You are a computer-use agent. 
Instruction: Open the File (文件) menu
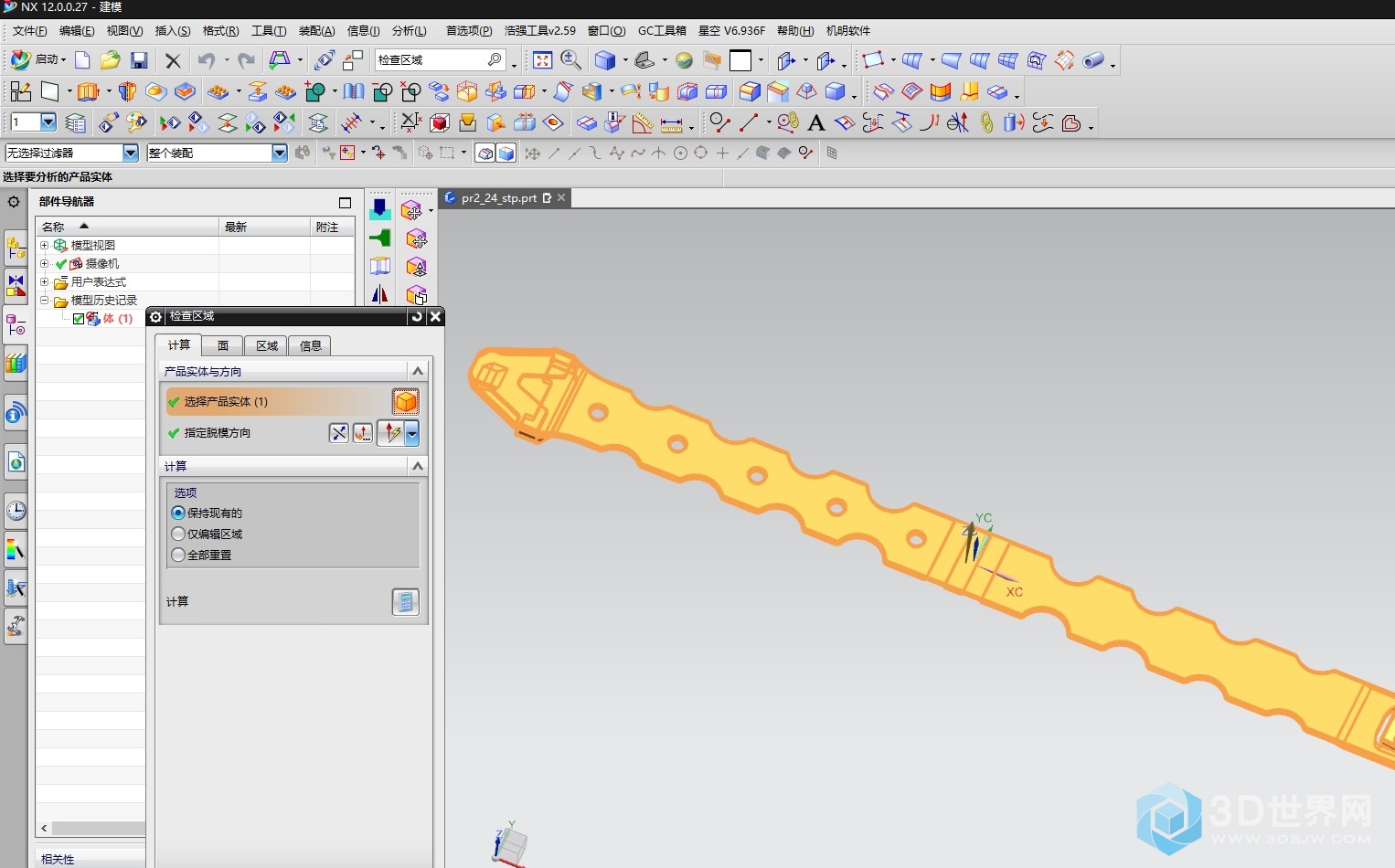click(x=29, y=31)
